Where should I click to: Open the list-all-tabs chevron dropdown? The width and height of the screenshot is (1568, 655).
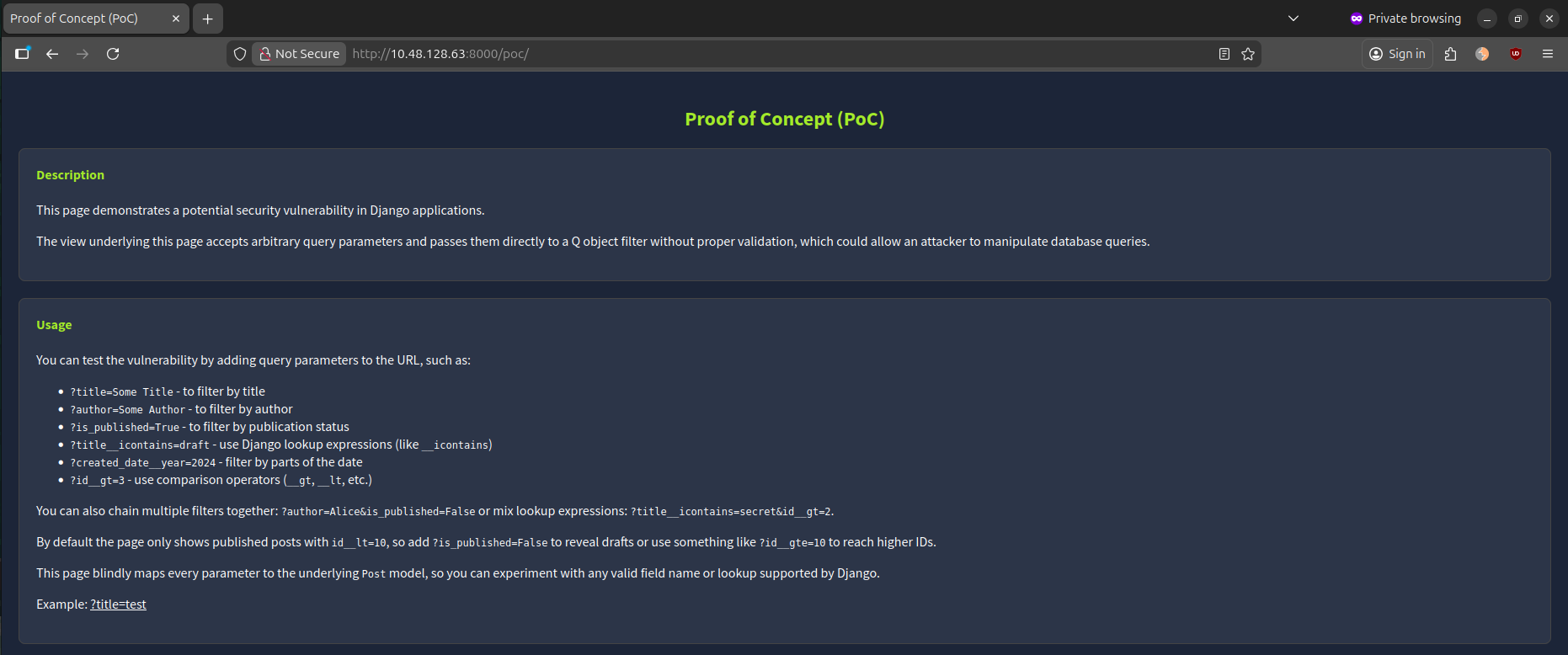(1293, 18)
